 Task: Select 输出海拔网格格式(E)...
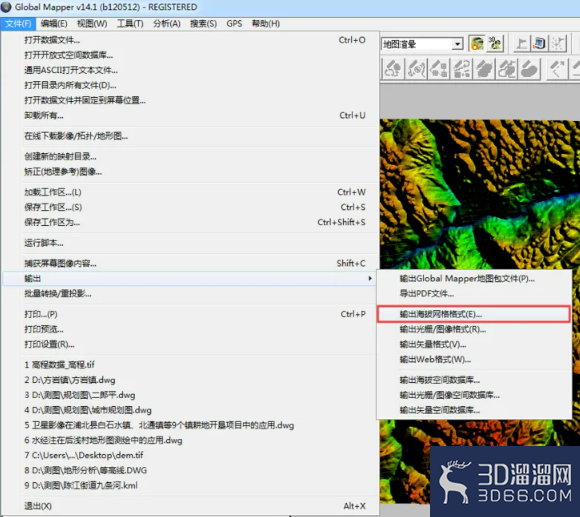click(x=474, y=314)
